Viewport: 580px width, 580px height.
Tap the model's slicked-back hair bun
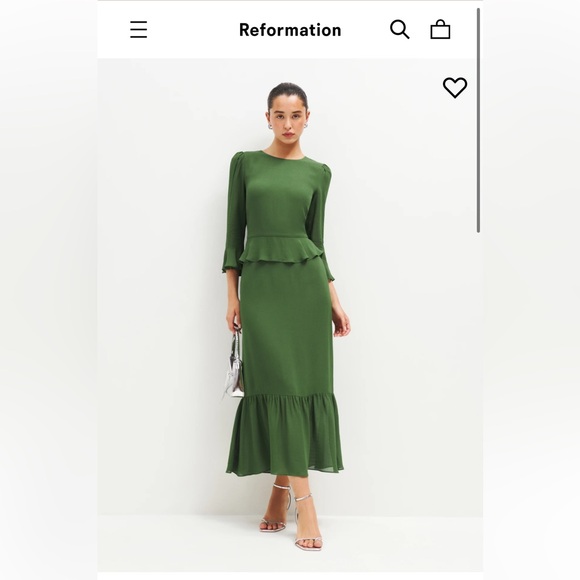point(287,92)
